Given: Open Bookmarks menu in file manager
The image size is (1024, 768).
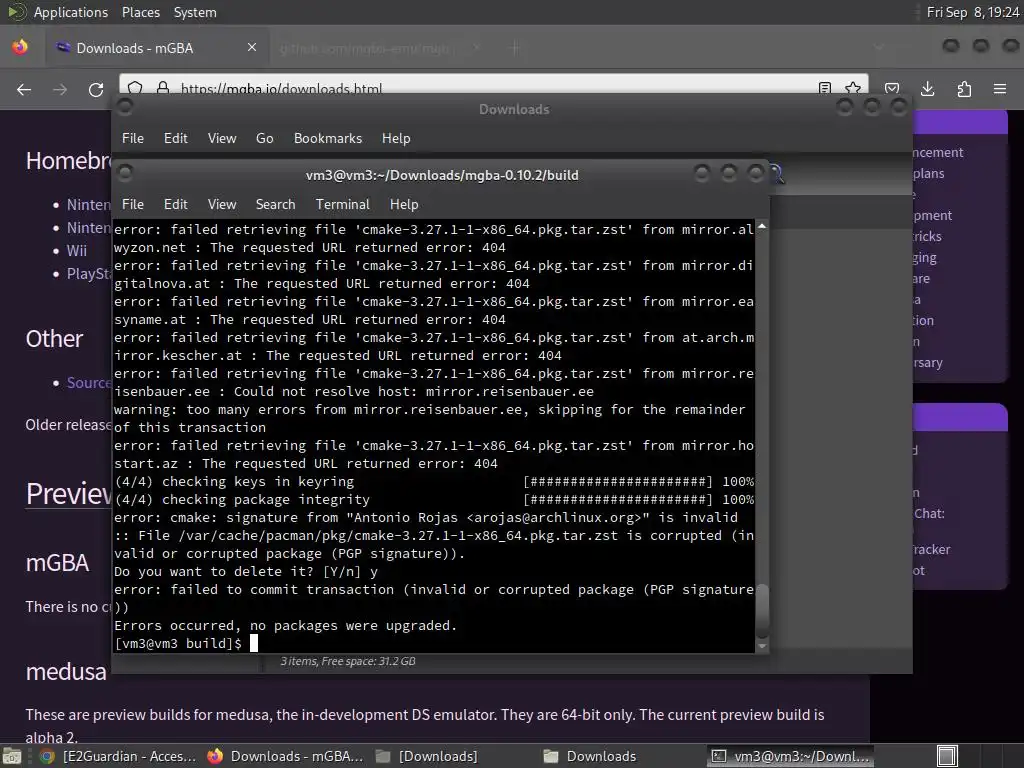Looking at the screenshot, I should tap(328, 138).
